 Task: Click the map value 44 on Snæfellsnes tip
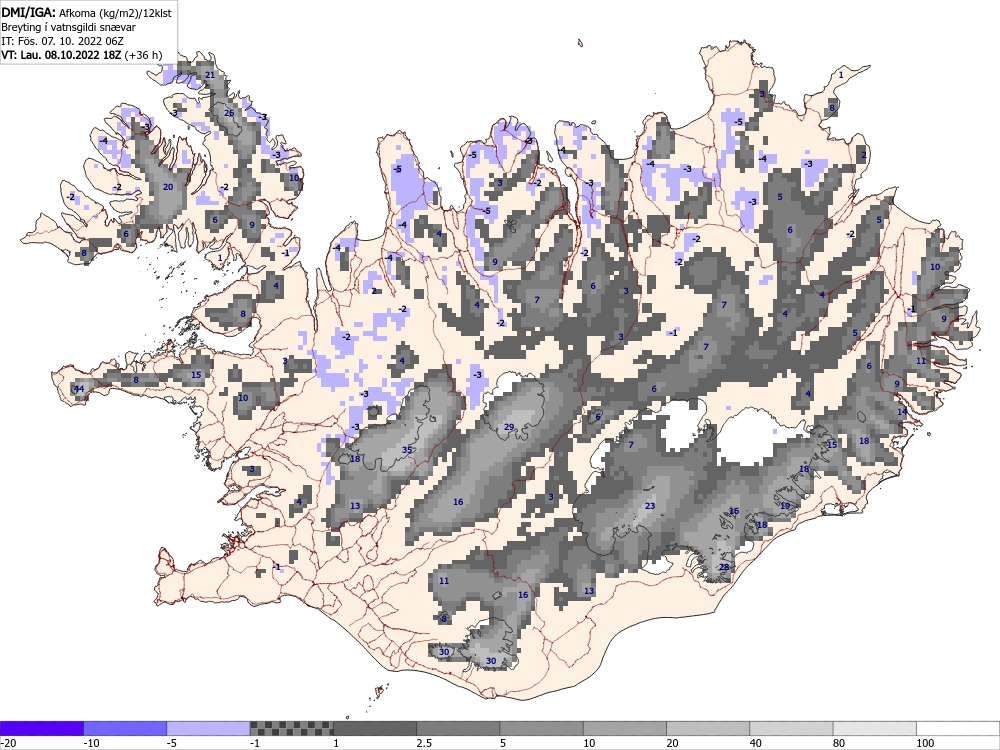[x=79, y=389]
